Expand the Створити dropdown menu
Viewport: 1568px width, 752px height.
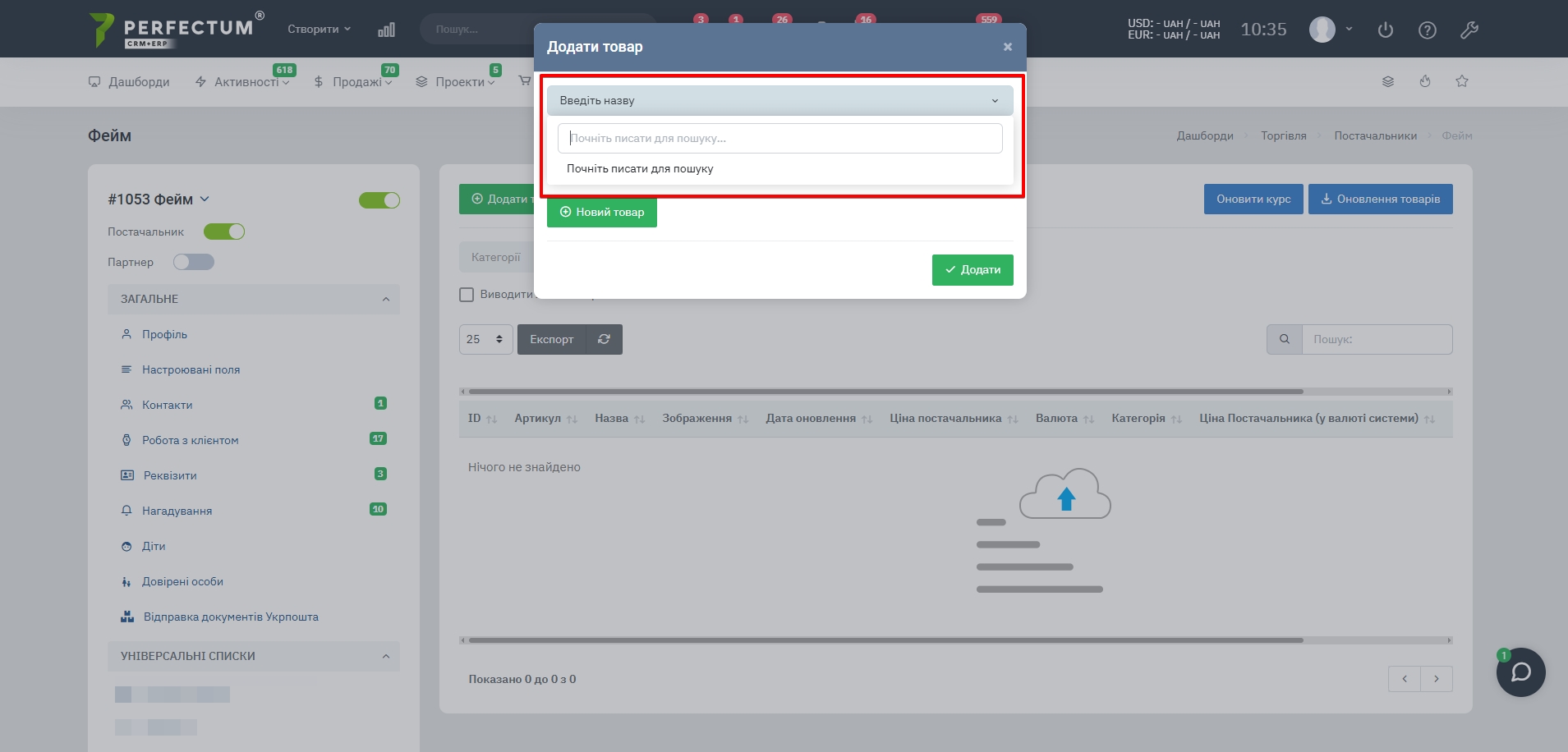(x=319, y=29)
